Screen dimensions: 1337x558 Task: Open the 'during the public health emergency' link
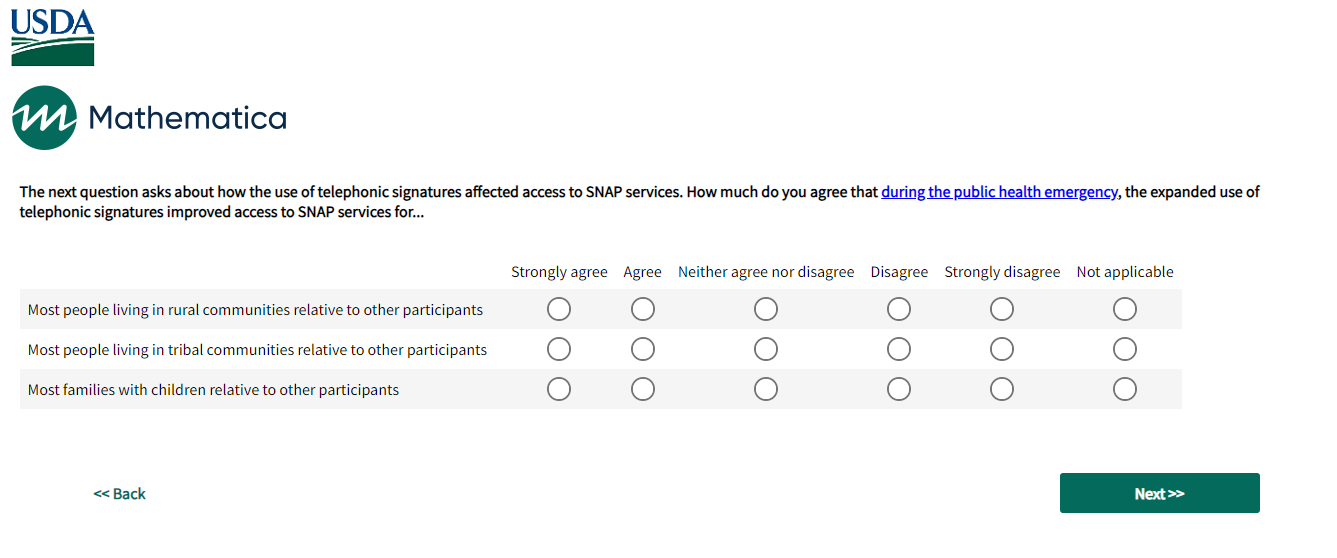pyautogui.click(x=998, y=192)
